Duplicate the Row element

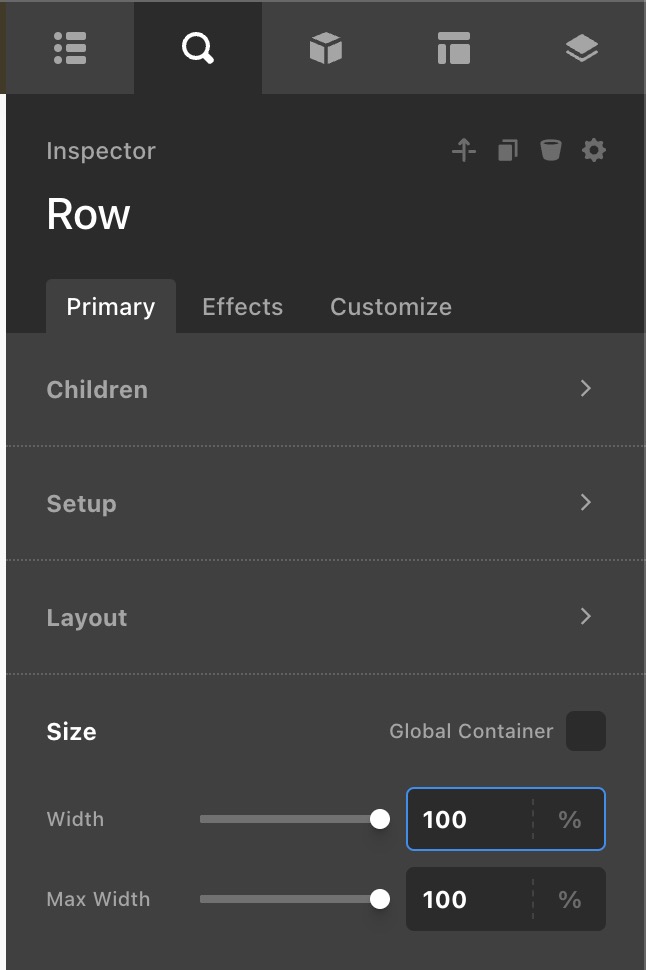(x=508, y=151)
